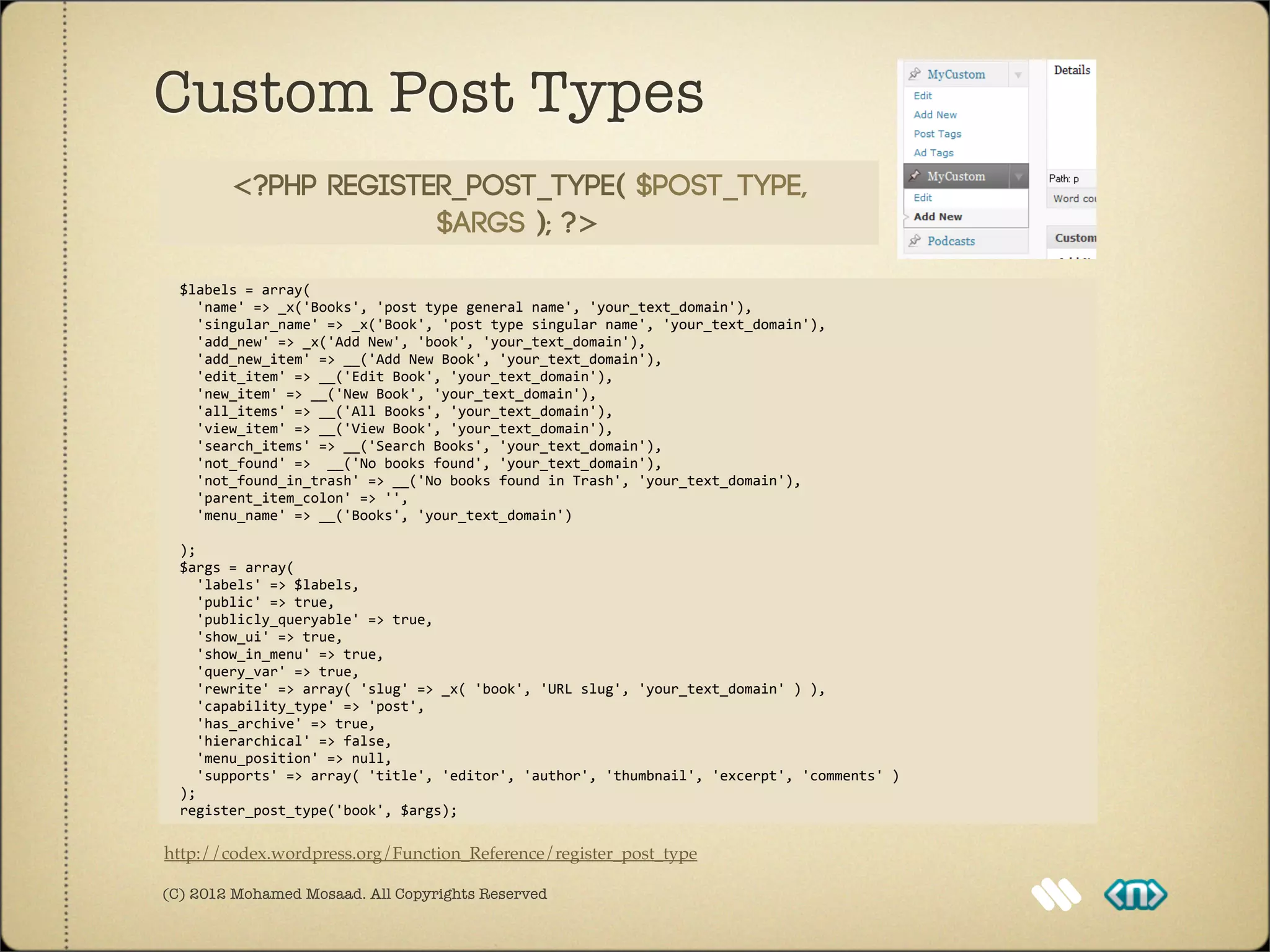Click Edit under the upper MyCustom menu
The width and height of the screenshot is (1270, 952).
pos(923,95)
